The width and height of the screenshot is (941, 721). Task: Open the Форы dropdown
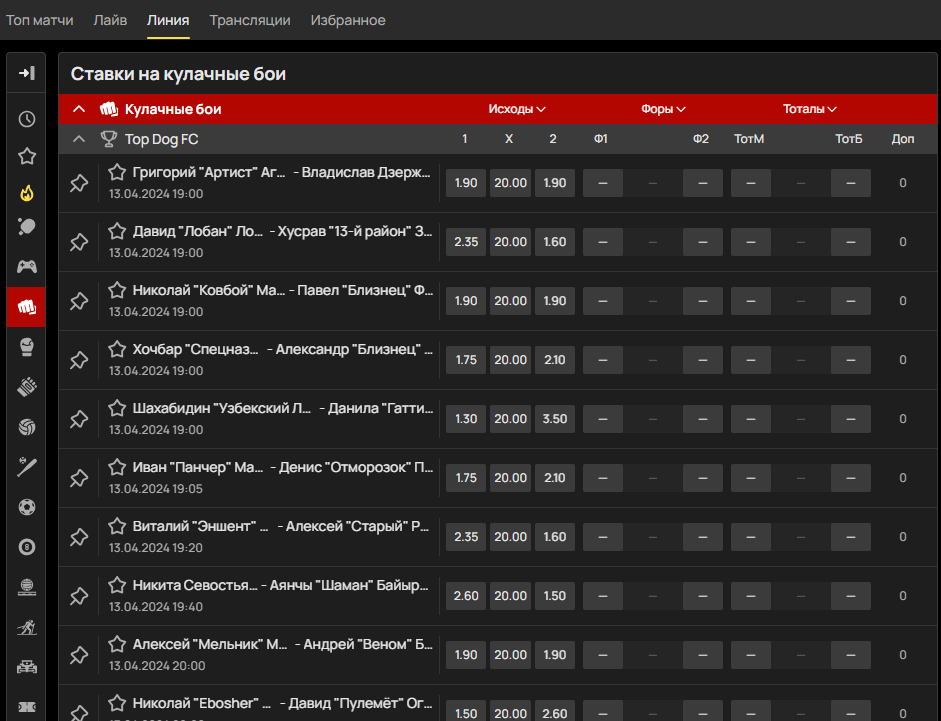point(663,109)
